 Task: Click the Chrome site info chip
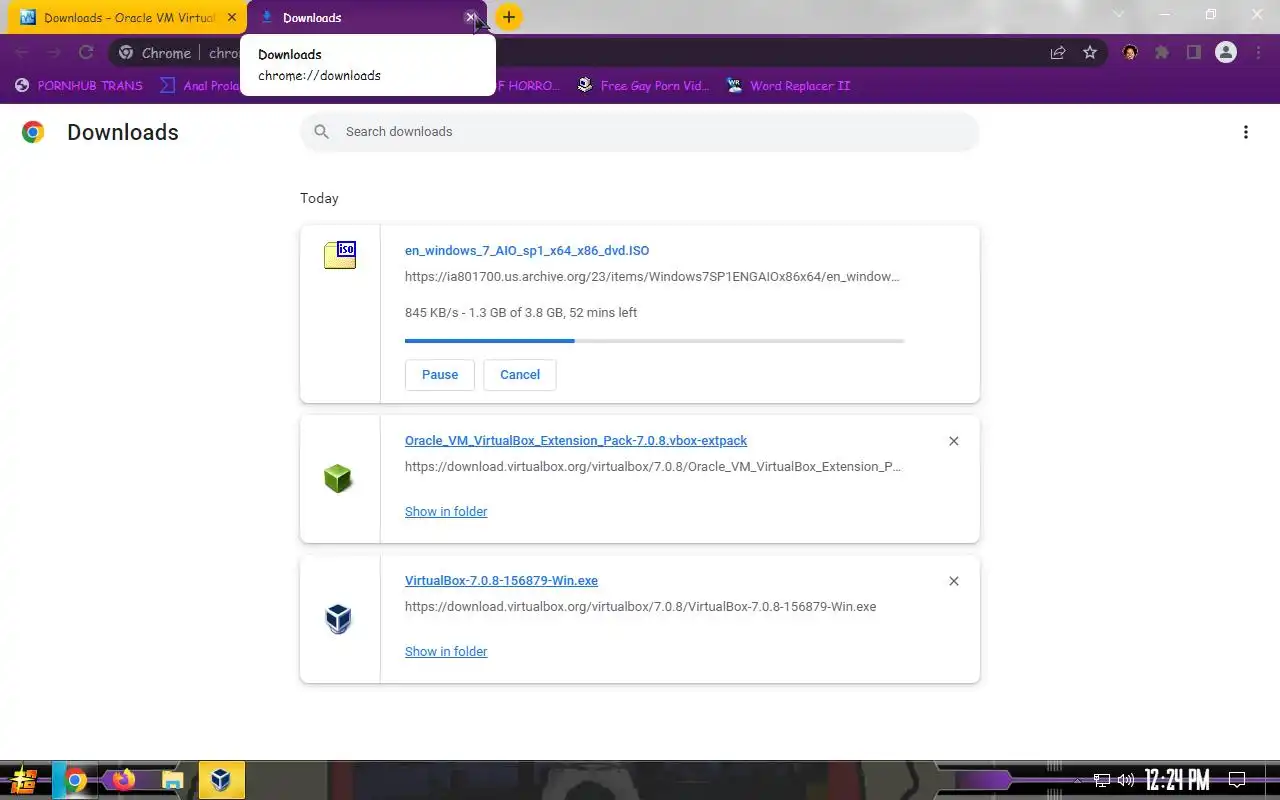(155, 53)
